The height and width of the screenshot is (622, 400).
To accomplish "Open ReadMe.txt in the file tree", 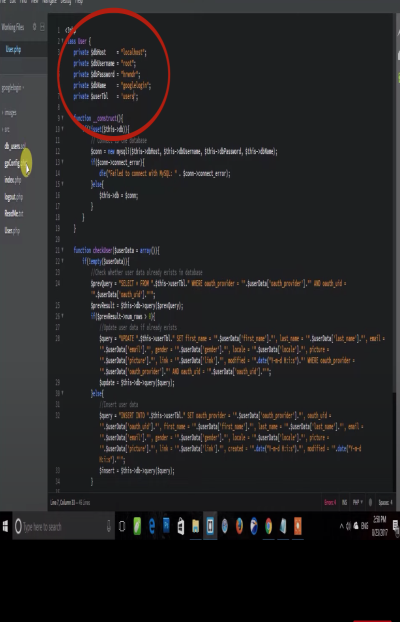I will (x=14, y=213).
